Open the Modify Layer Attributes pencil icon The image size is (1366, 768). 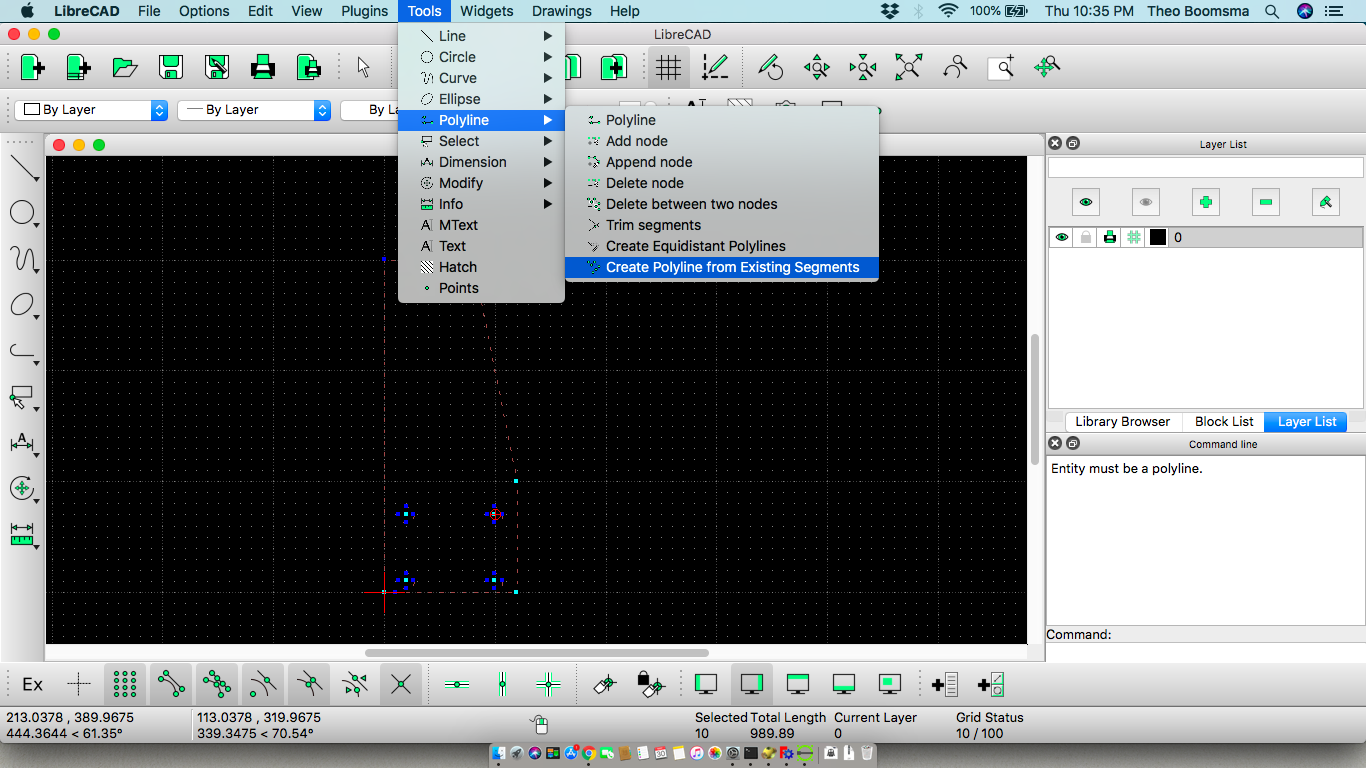point(1325,202)
